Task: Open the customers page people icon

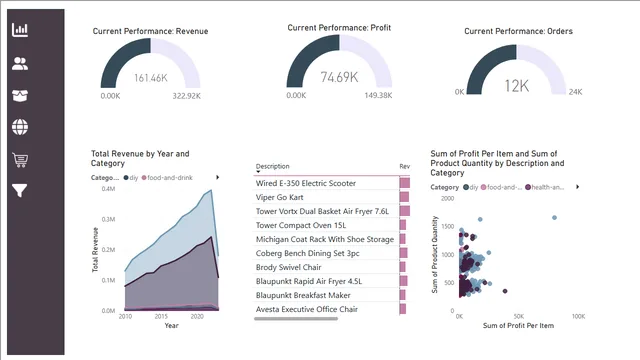Action: 20,64
